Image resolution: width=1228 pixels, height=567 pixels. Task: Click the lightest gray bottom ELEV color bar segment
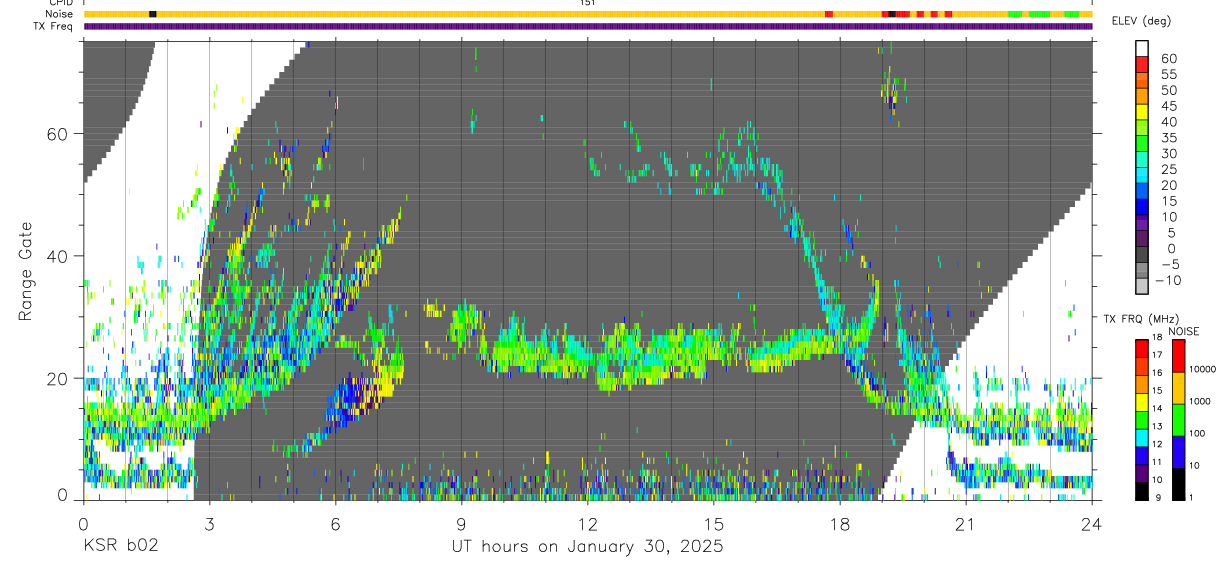coord(1142,287)
